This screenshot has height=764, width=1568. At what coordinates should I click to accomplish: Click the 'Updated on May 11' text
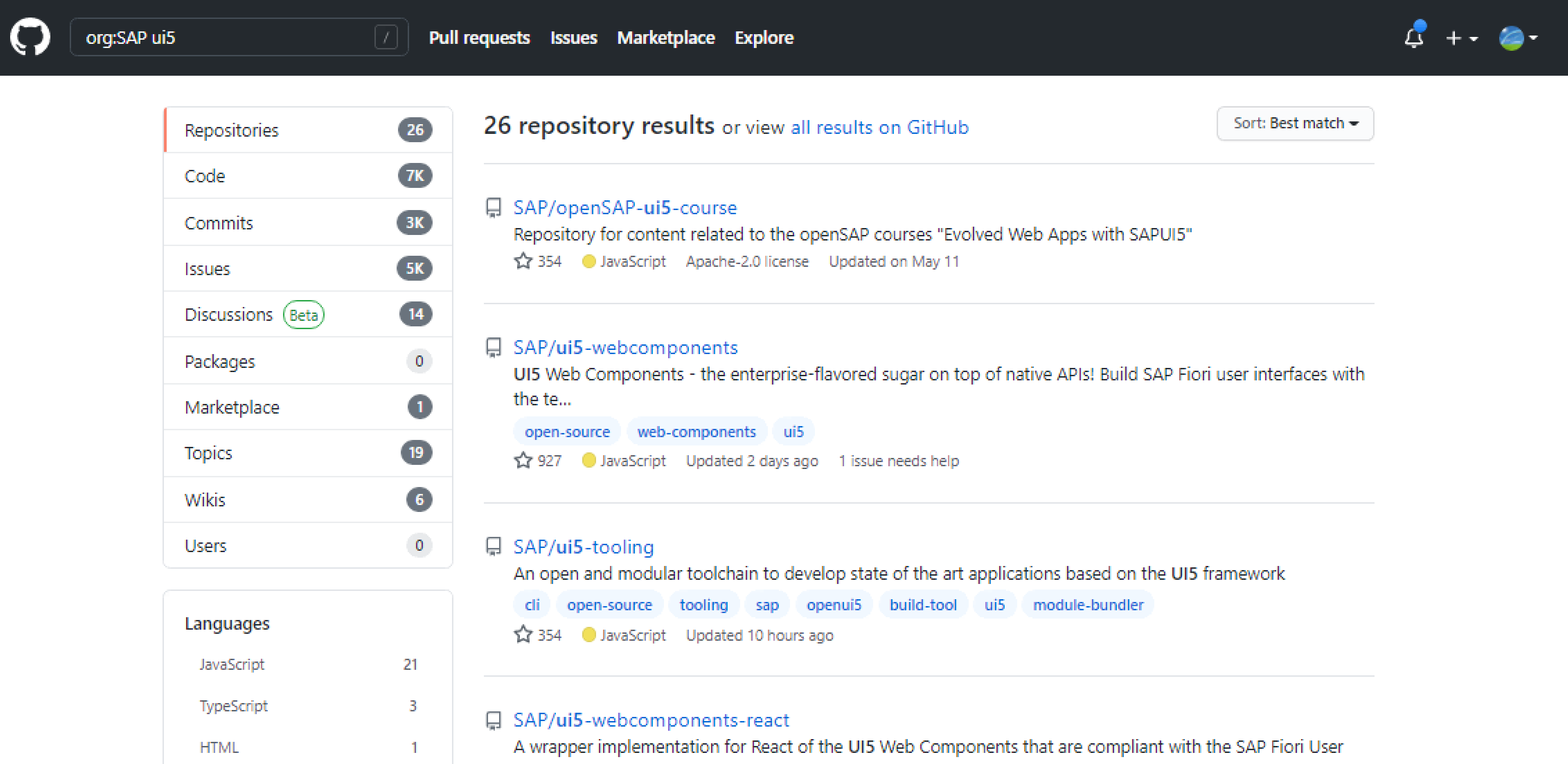pos(893,261)
